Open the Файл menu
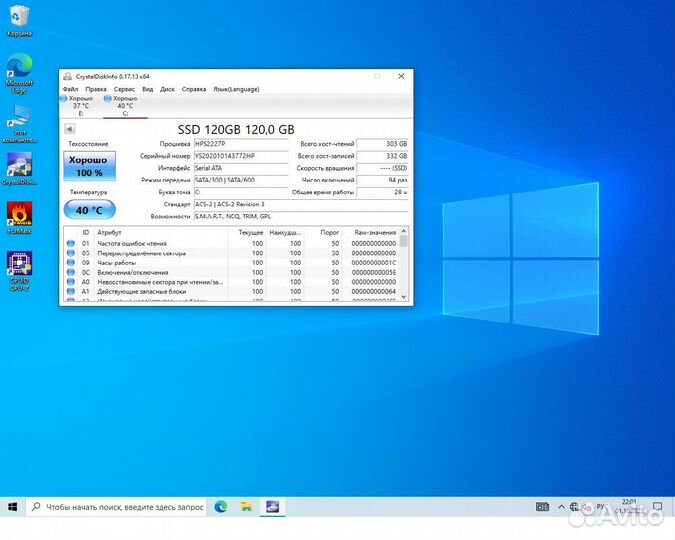The height and width of the screenshot is (540, 675). pyautogui.click(x=70, y=89)
